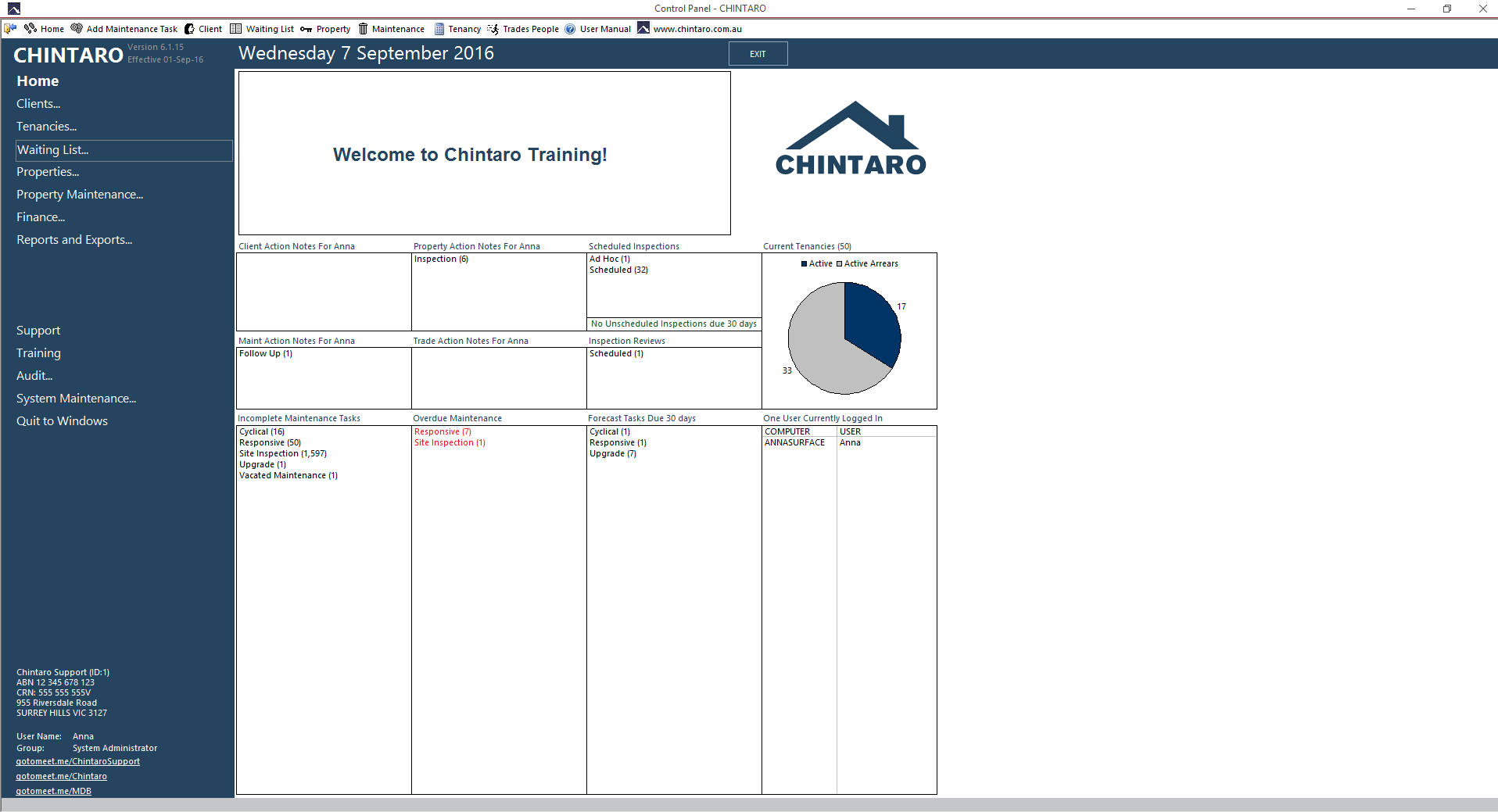Image resolution: width=1498 pixels, height=812 pixels.
Task: Select overdue Site Inspection (1) in red
Action: point(450,443)
